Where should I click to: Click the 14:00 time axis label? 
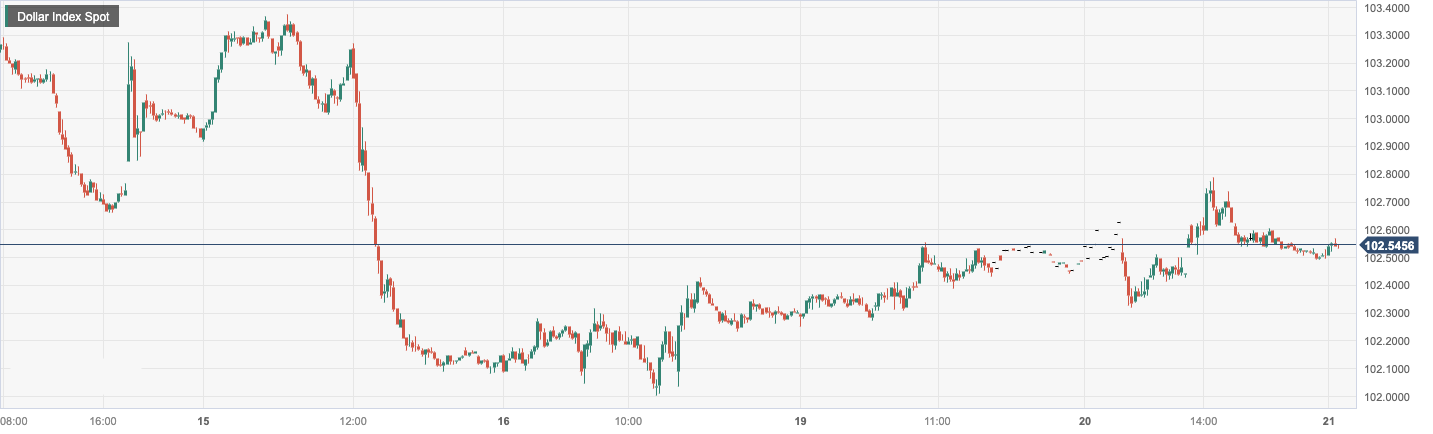[1203, 421]
